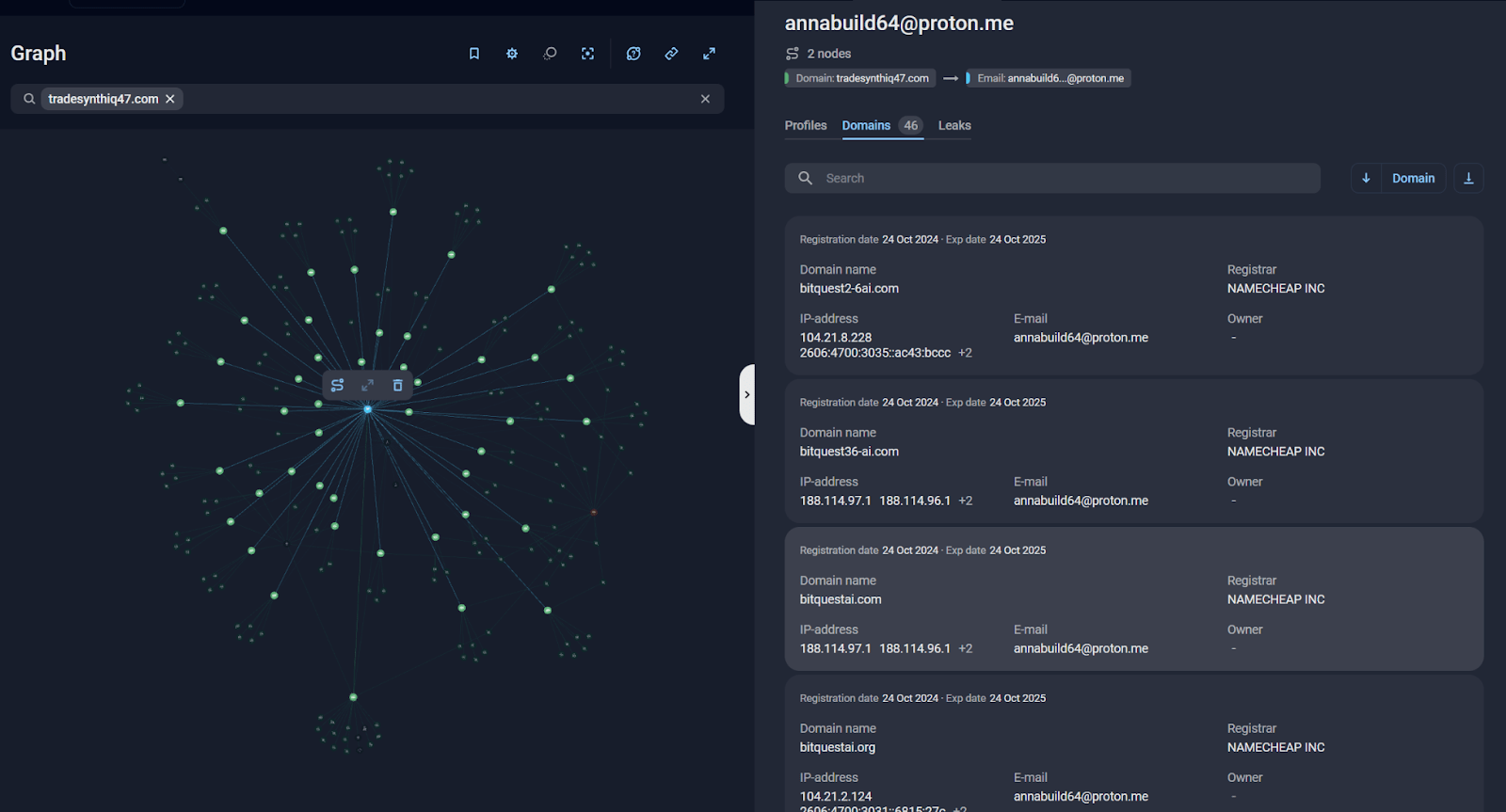The image size is (1506, 812).
Task: Click domain name bitquestai.org
Action: [838, 747]
